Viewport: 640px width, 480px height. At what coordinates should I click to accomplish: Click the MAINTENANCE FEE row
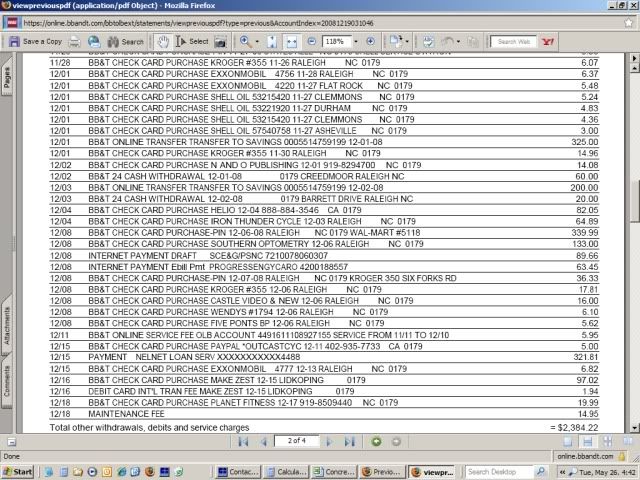point(324,414)
